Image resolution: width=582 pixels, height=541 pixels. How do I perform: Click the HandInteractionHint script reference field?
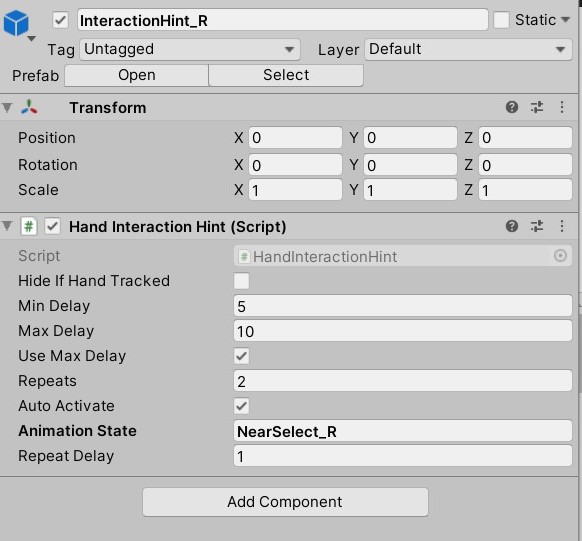(403, 256)
